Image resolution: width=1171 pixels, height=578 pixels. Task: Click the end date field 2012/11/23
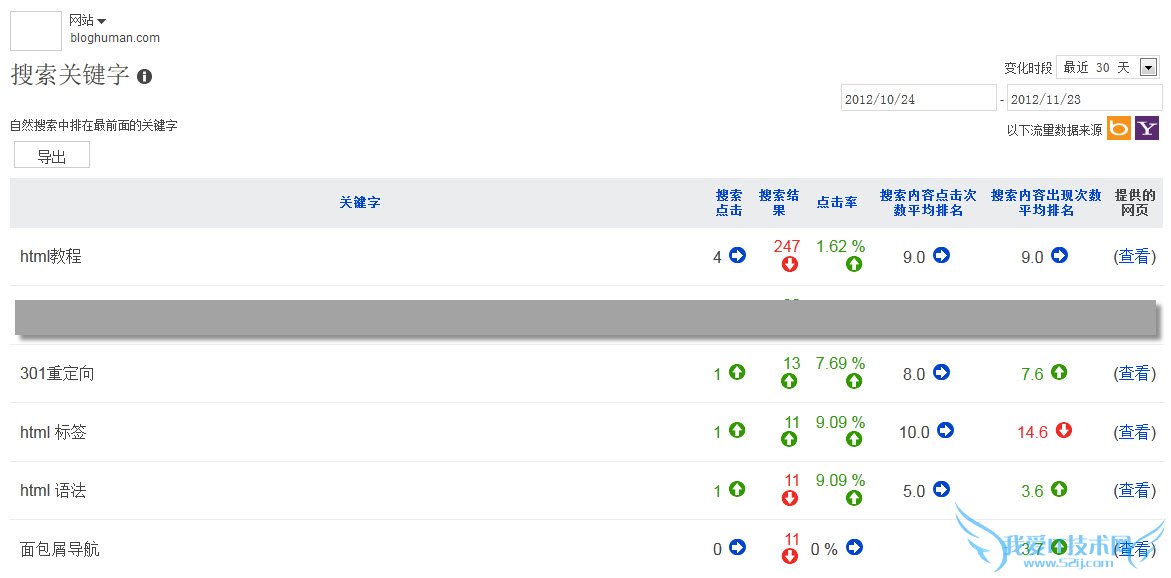pyautogui.click(x=1084, y=99)
